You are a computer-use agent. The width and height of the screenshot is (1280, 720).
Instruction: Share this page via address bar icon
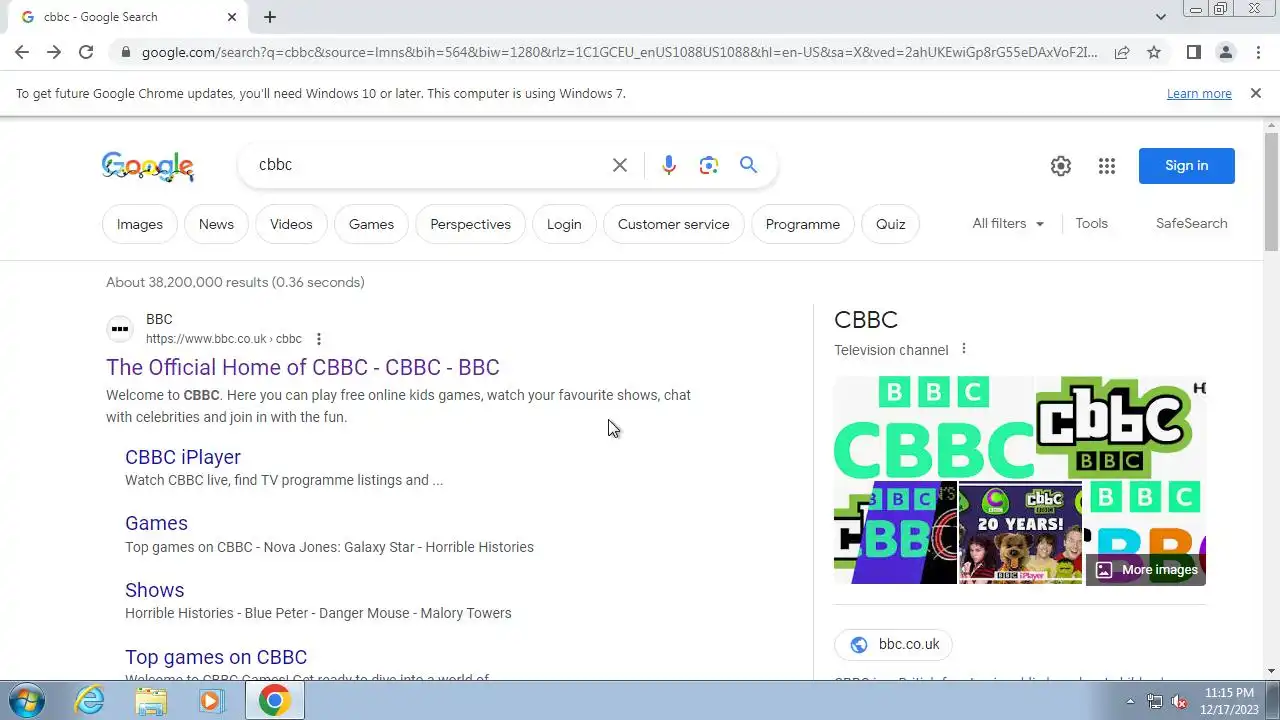(1122, 52)
